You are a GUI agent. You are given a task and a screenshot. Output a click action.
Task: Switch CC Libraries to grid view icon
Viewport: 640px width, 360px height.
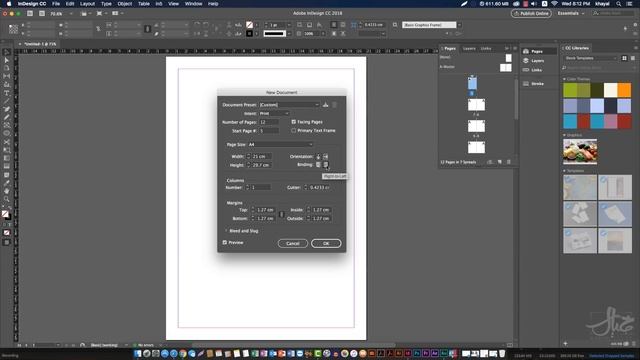click(x=624, y=58)
